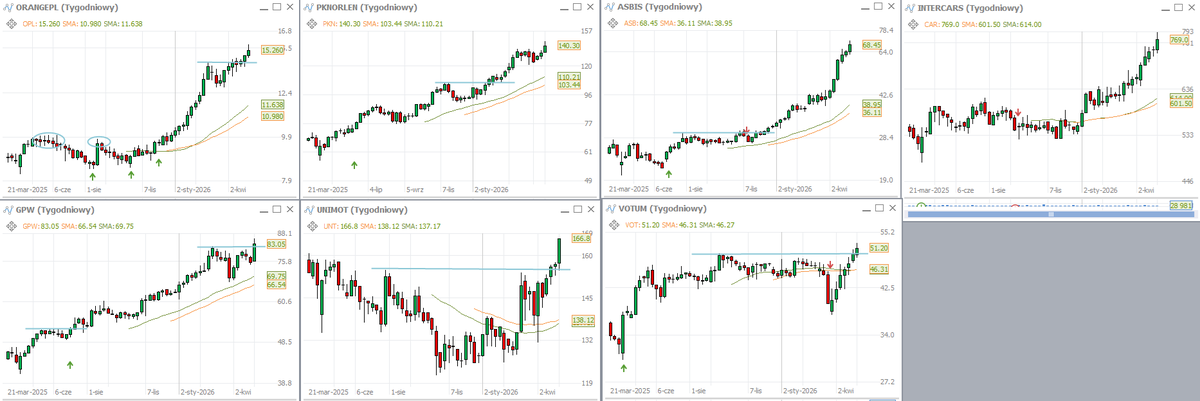Minimize the ORANGEPL chart window
Screen dimensions: 1200x401
click(264, 7)
